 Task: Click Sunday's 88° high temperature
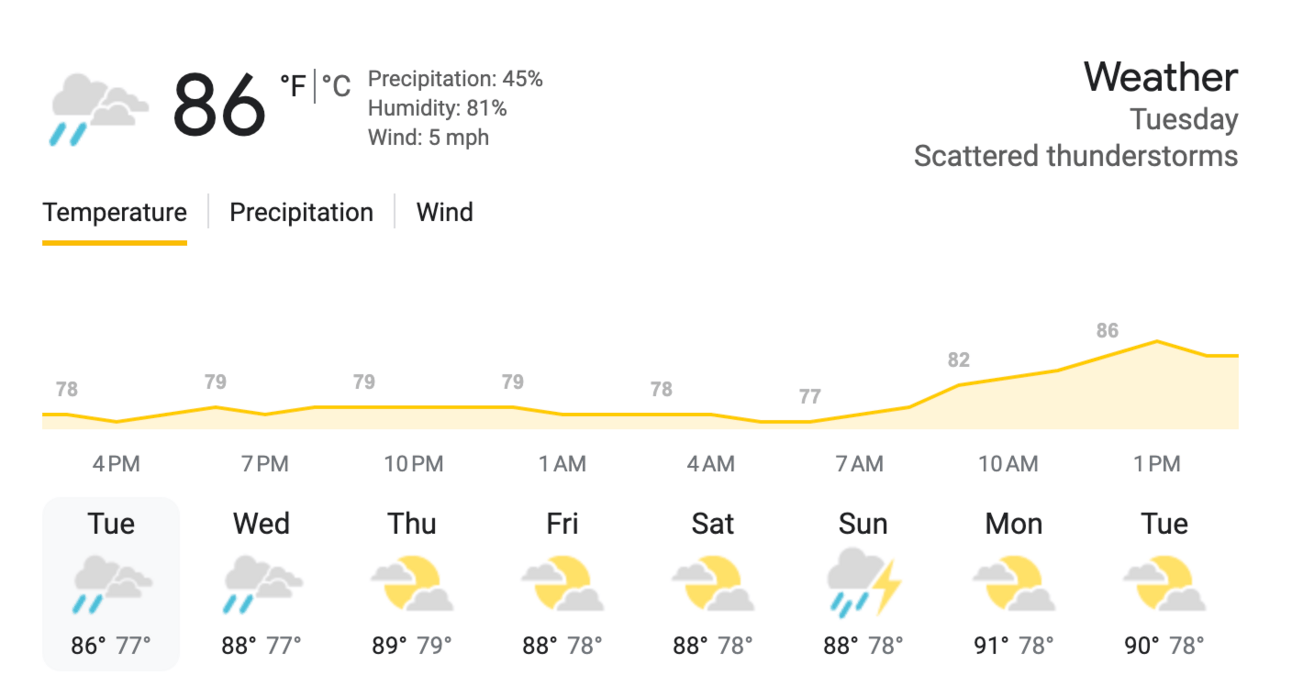841,646
